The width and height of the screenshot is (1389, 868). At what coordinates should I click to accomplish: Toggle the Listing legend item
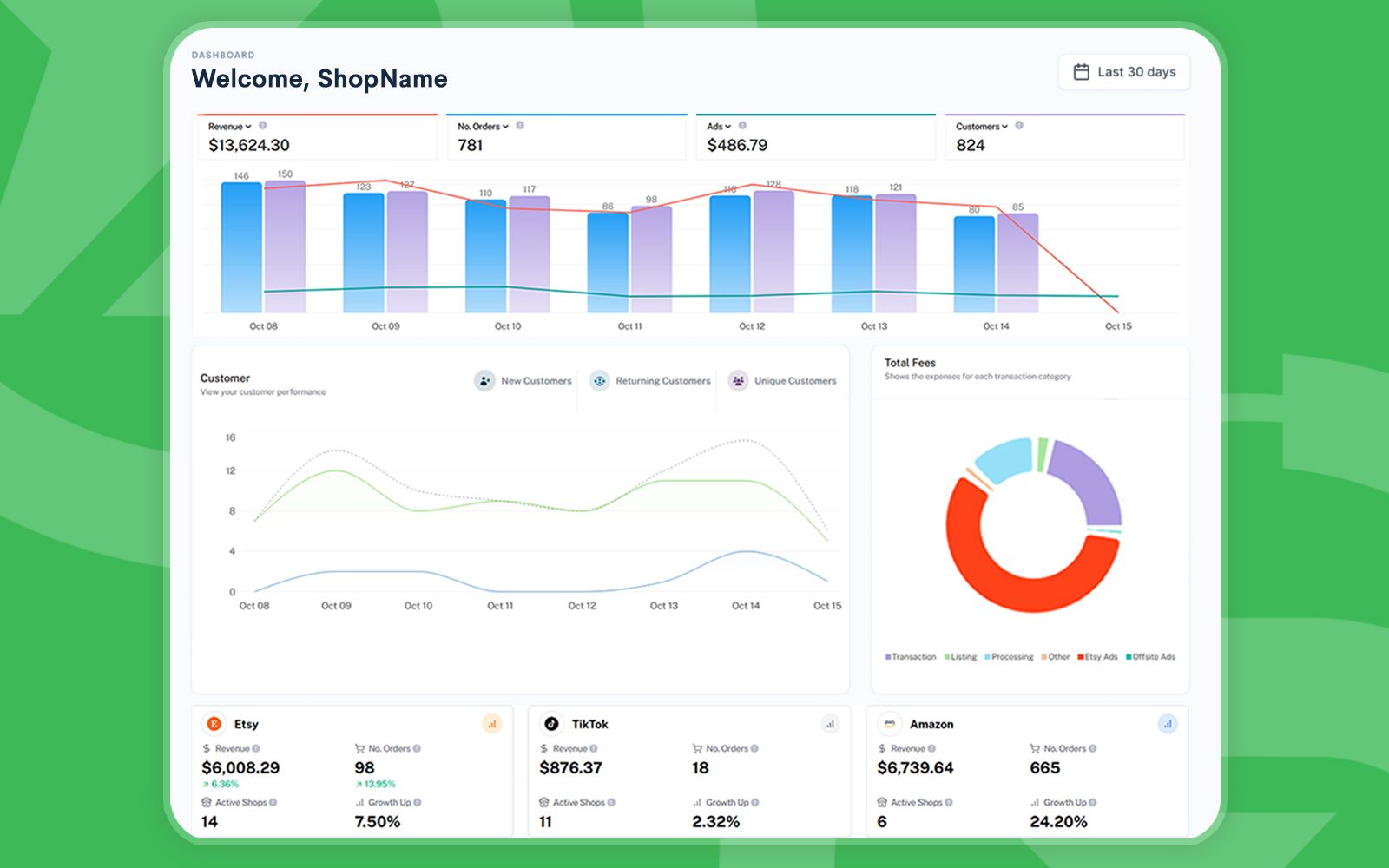pyautogui.click(x=961, y=657)
